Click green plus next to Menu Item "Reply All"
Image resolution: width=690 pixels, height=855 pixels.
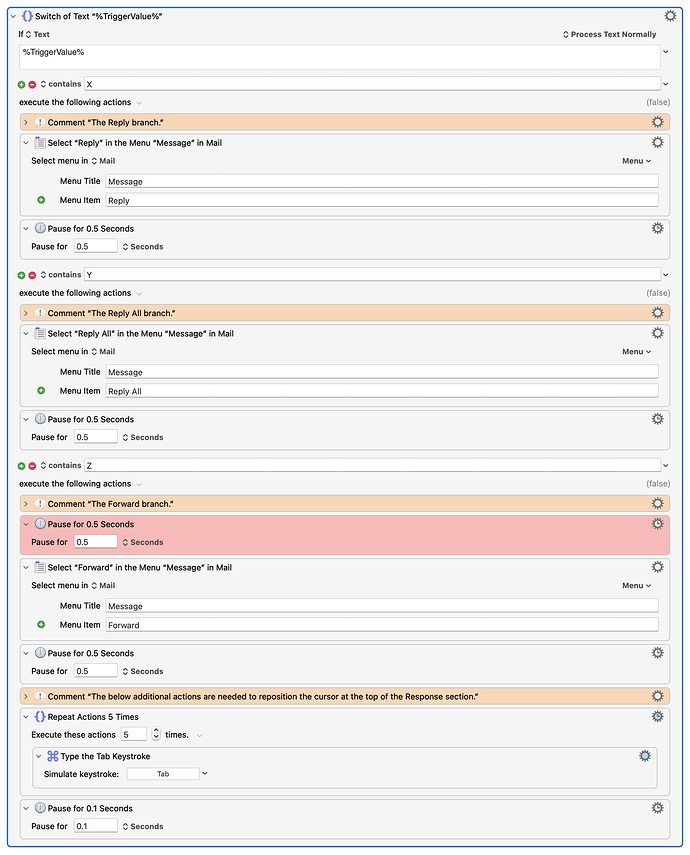tap(41, 391)
